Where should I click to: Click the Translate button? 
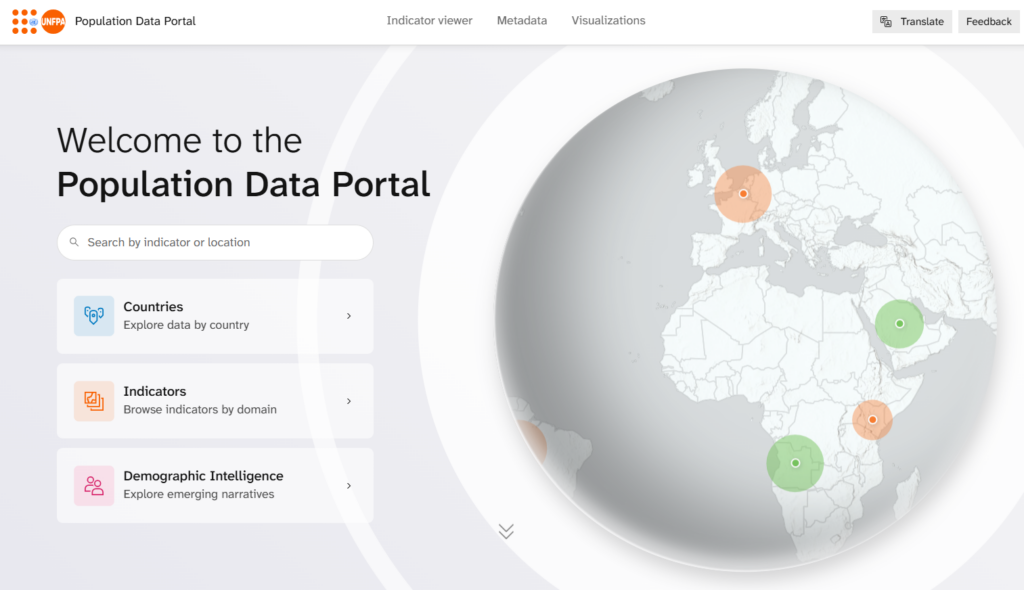(912, 22)
